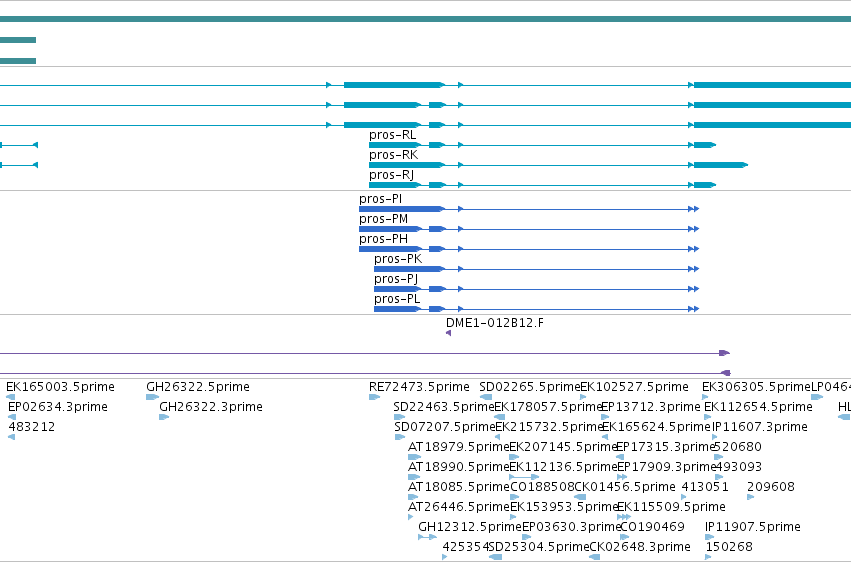The height and width of the screenshot is (562, 851).
Task: Click the GH12312.5prime EST label
Action: [469, 528]
